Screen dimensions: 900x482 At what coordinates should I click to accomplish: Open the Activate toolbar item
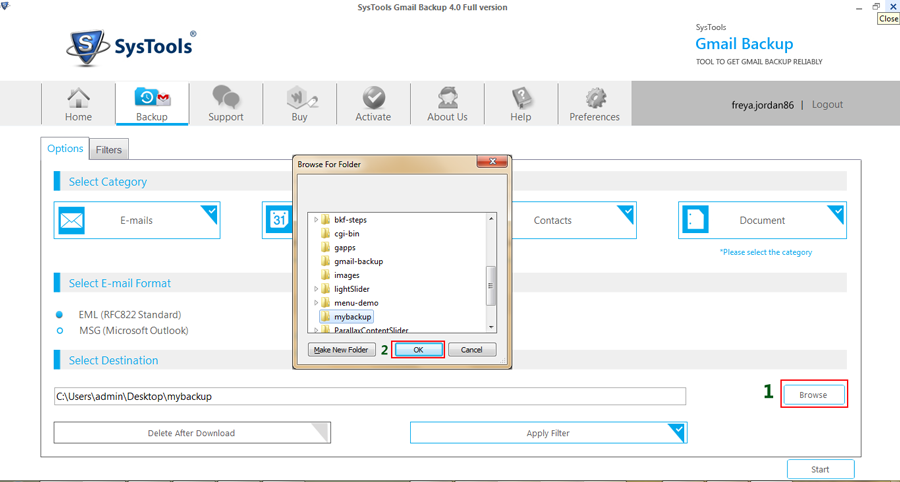pyautogui.click(x=373, y=104)
